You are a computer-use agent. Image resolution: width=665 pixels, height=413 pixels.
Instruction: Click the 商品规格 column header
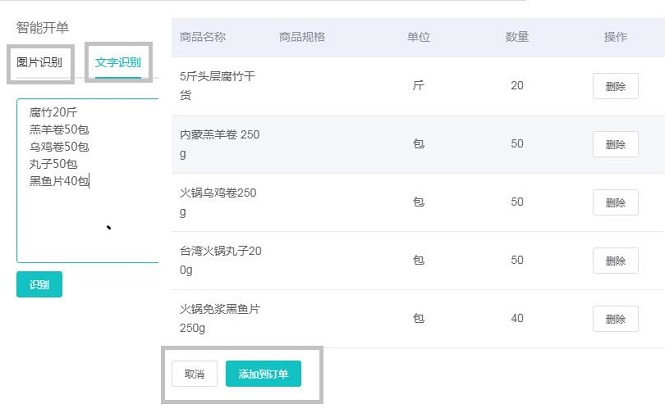302,37
